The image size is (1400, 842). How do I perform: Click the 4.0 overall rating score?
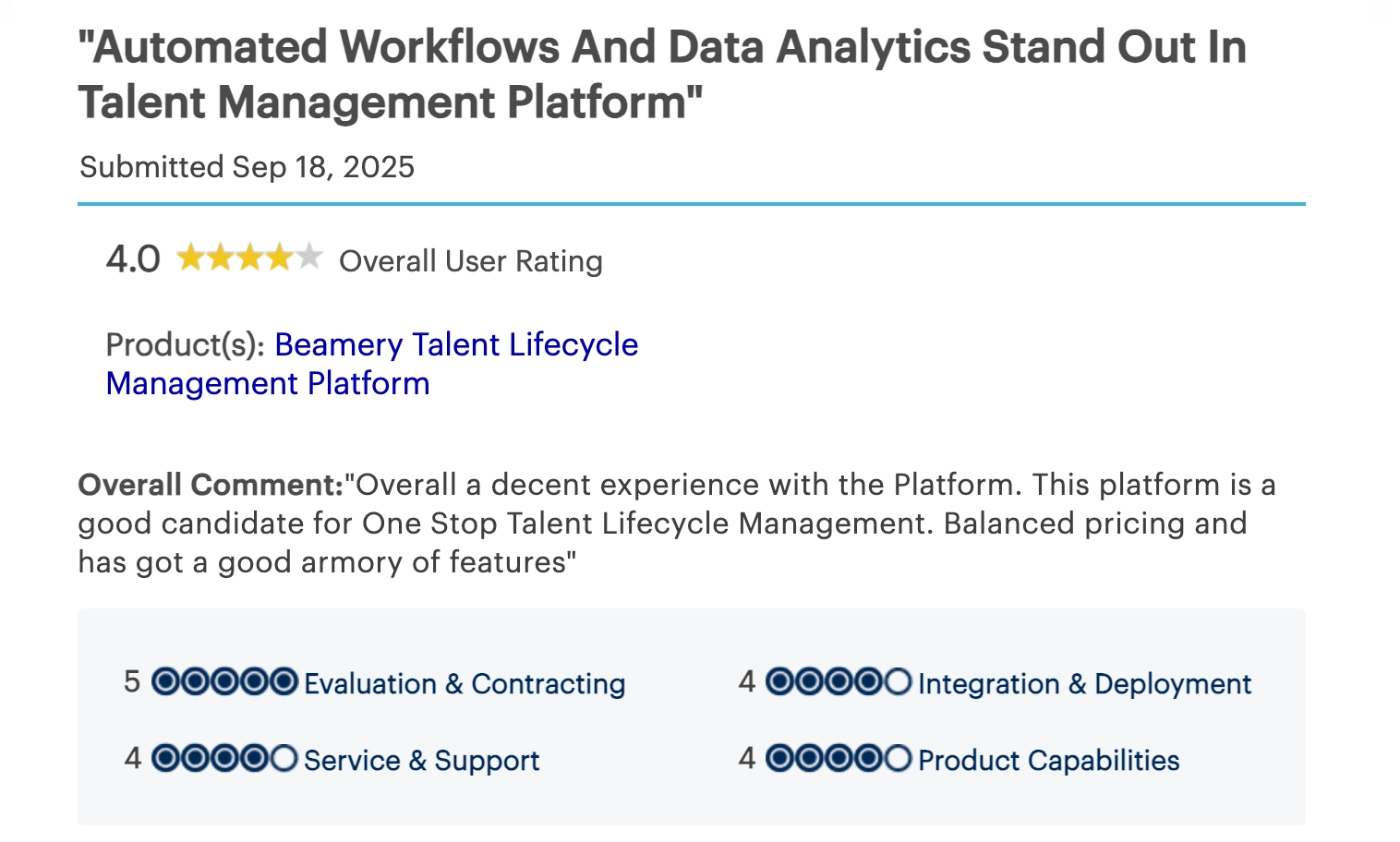tap(133, 259)
